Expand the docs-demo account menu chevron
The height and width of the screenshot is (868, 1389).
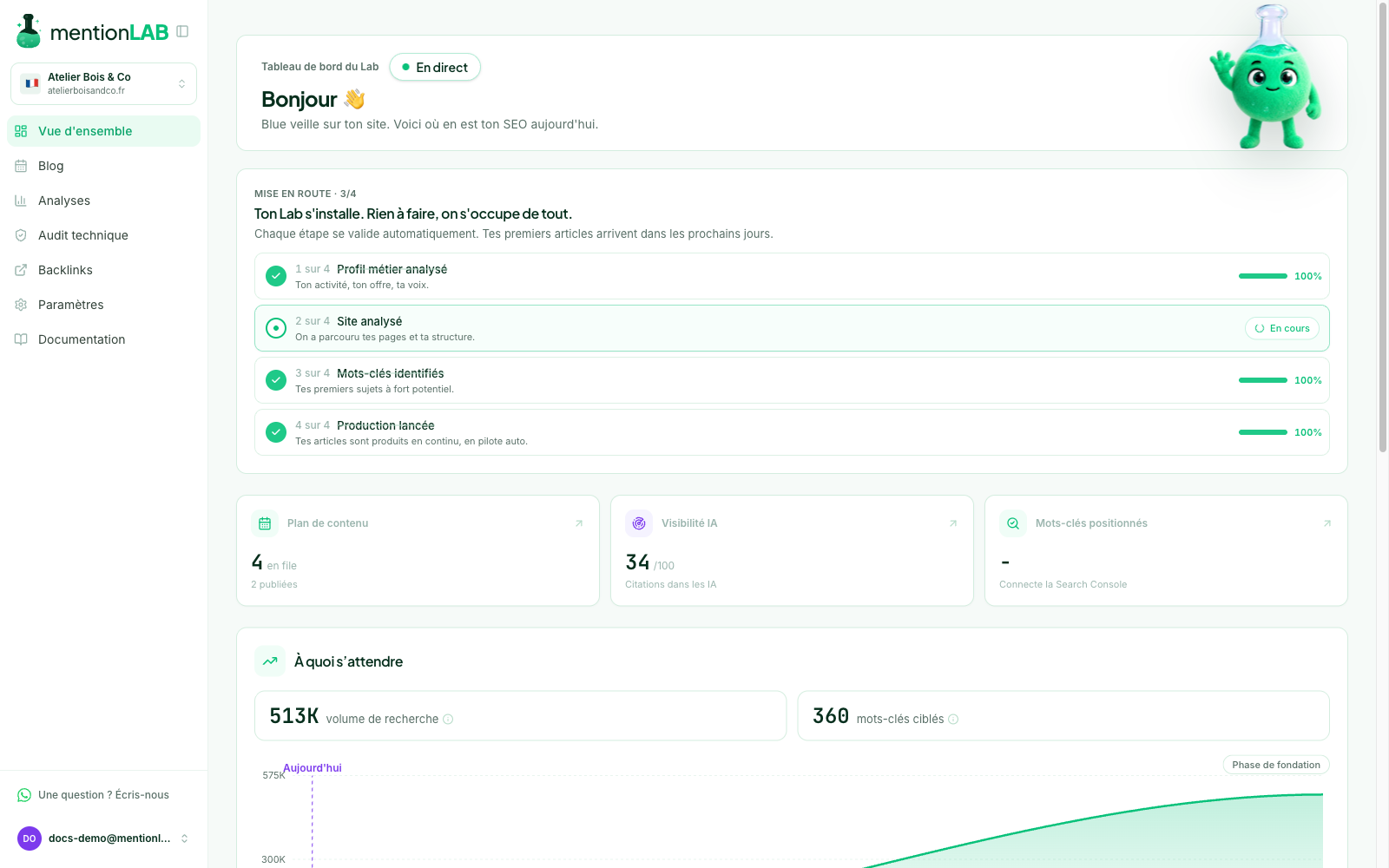(x=184, y=838)
